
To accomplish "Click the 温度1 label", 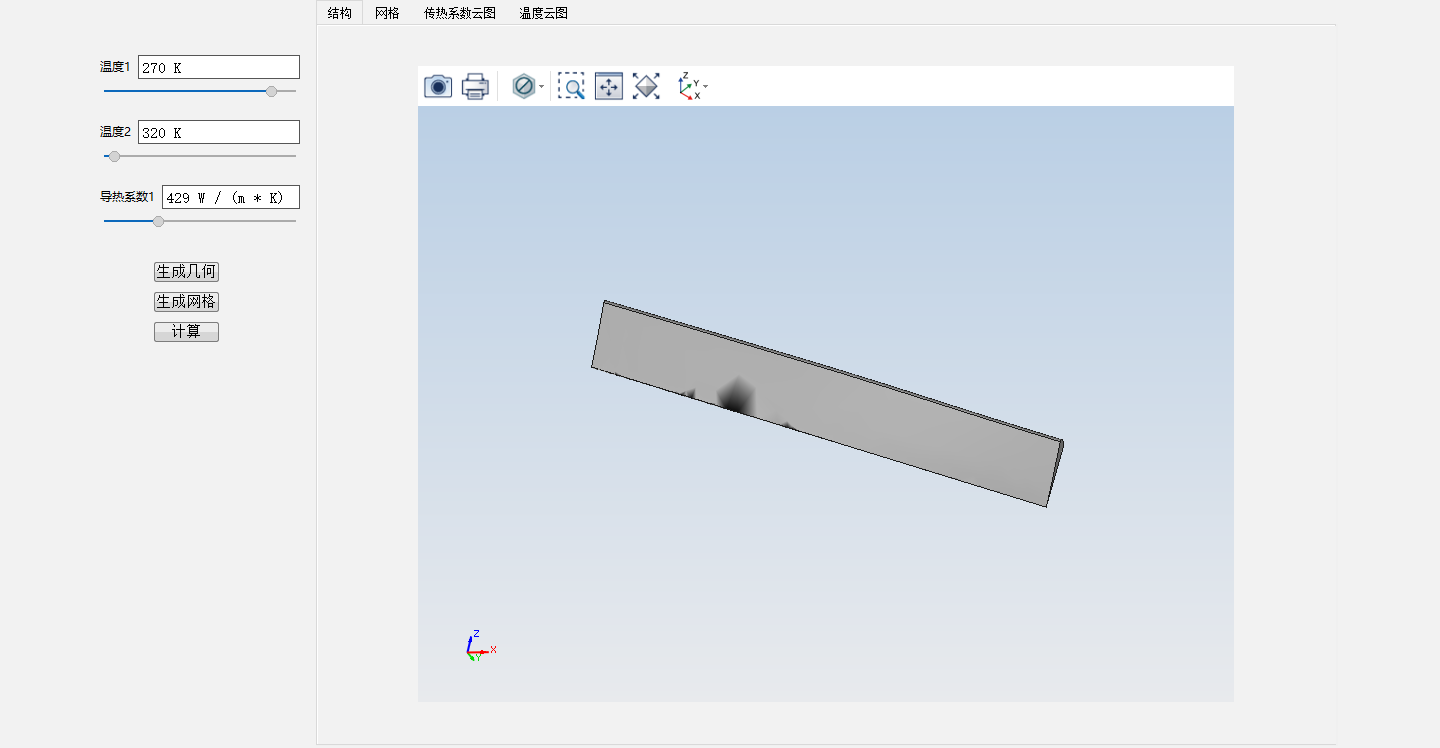I will click(115, 67).
